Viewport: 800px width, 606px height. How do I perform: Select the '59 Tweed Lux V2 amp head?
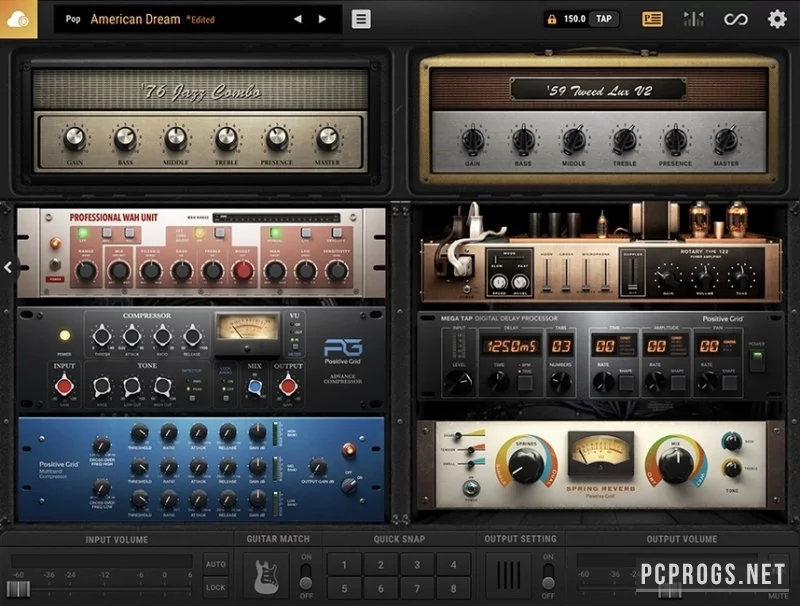click(599, 118)
